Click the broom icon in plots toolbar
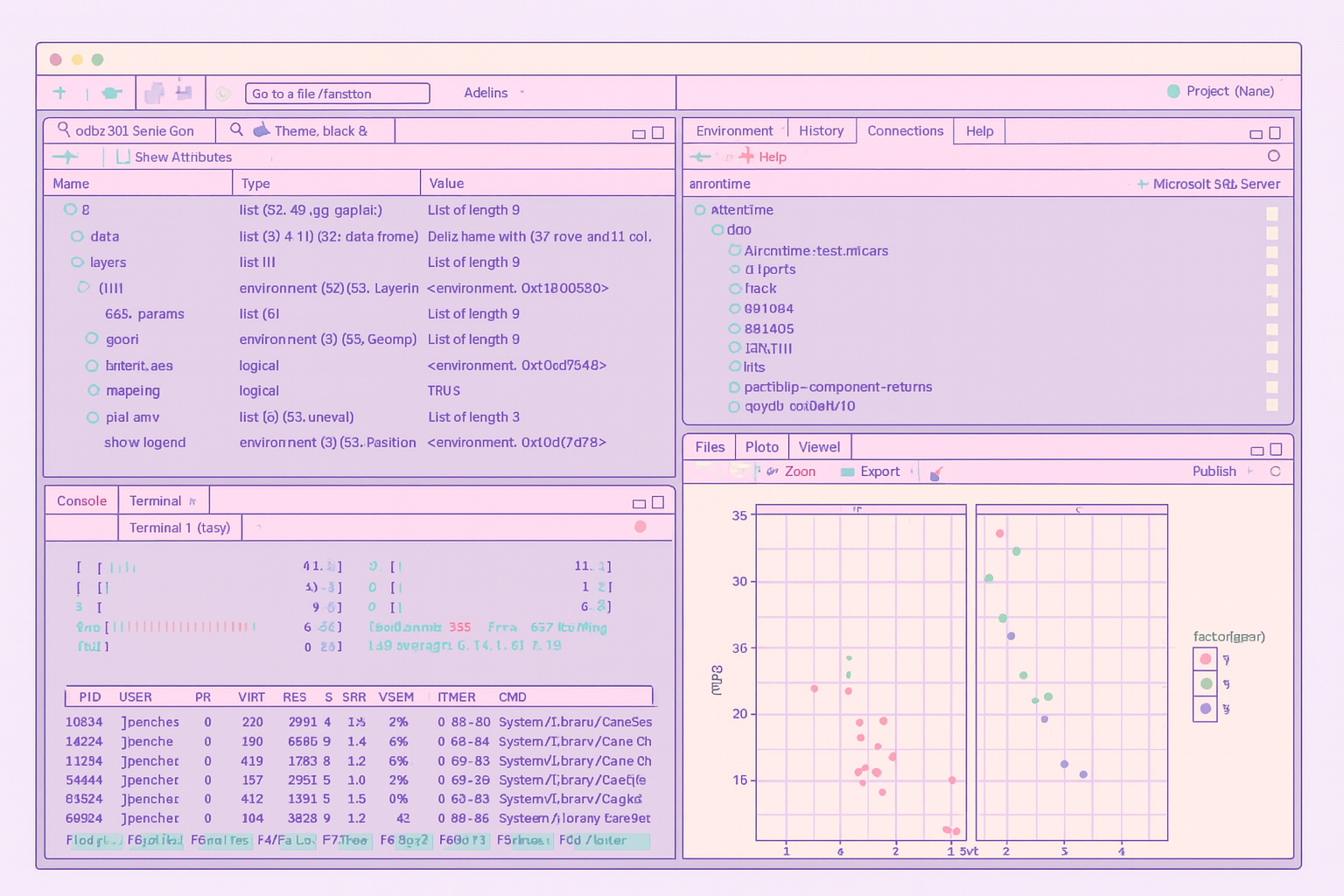The height and width of the screenshot is (896, 1344). (935, 473)
